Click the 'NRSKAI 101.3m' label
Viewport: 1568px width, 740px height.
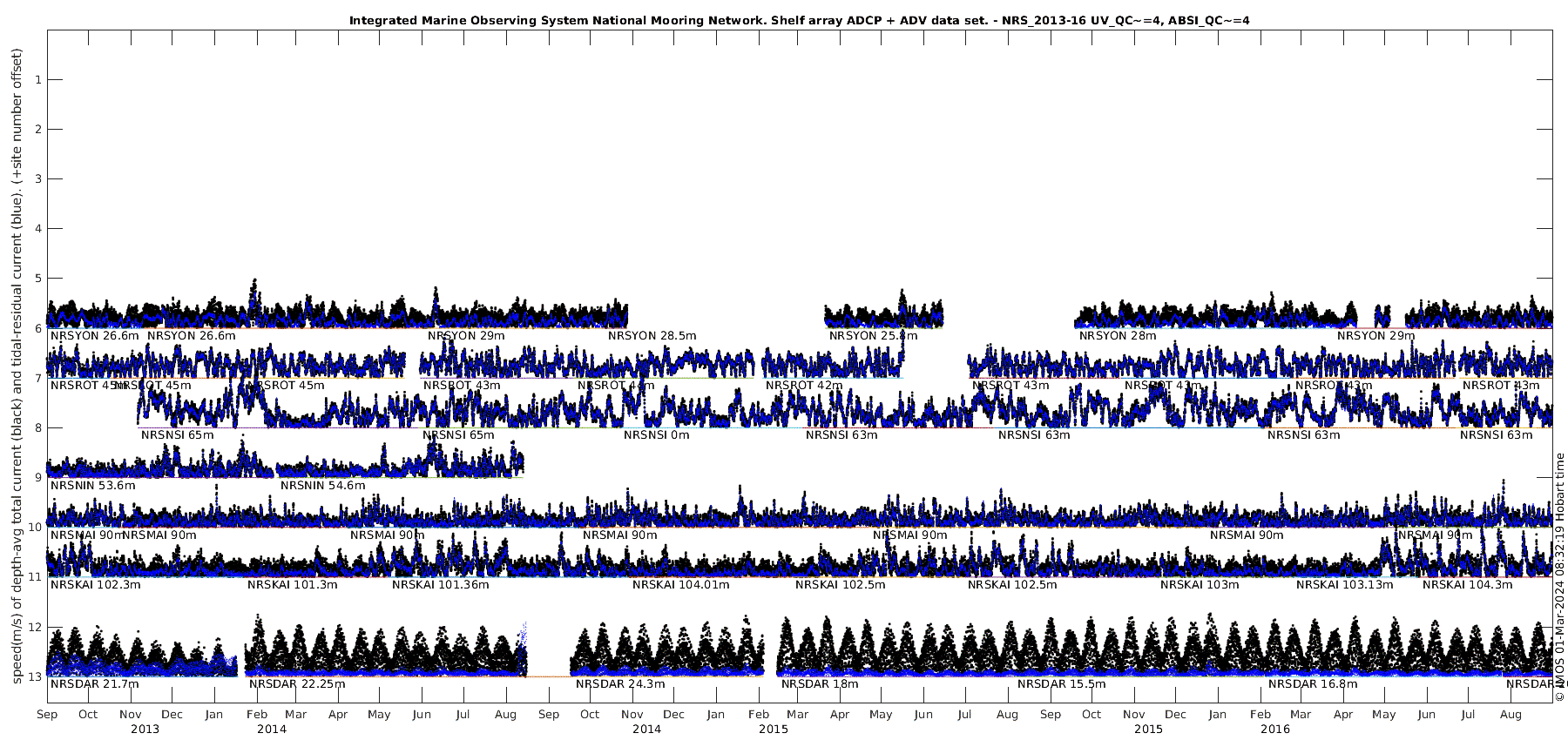292,585
